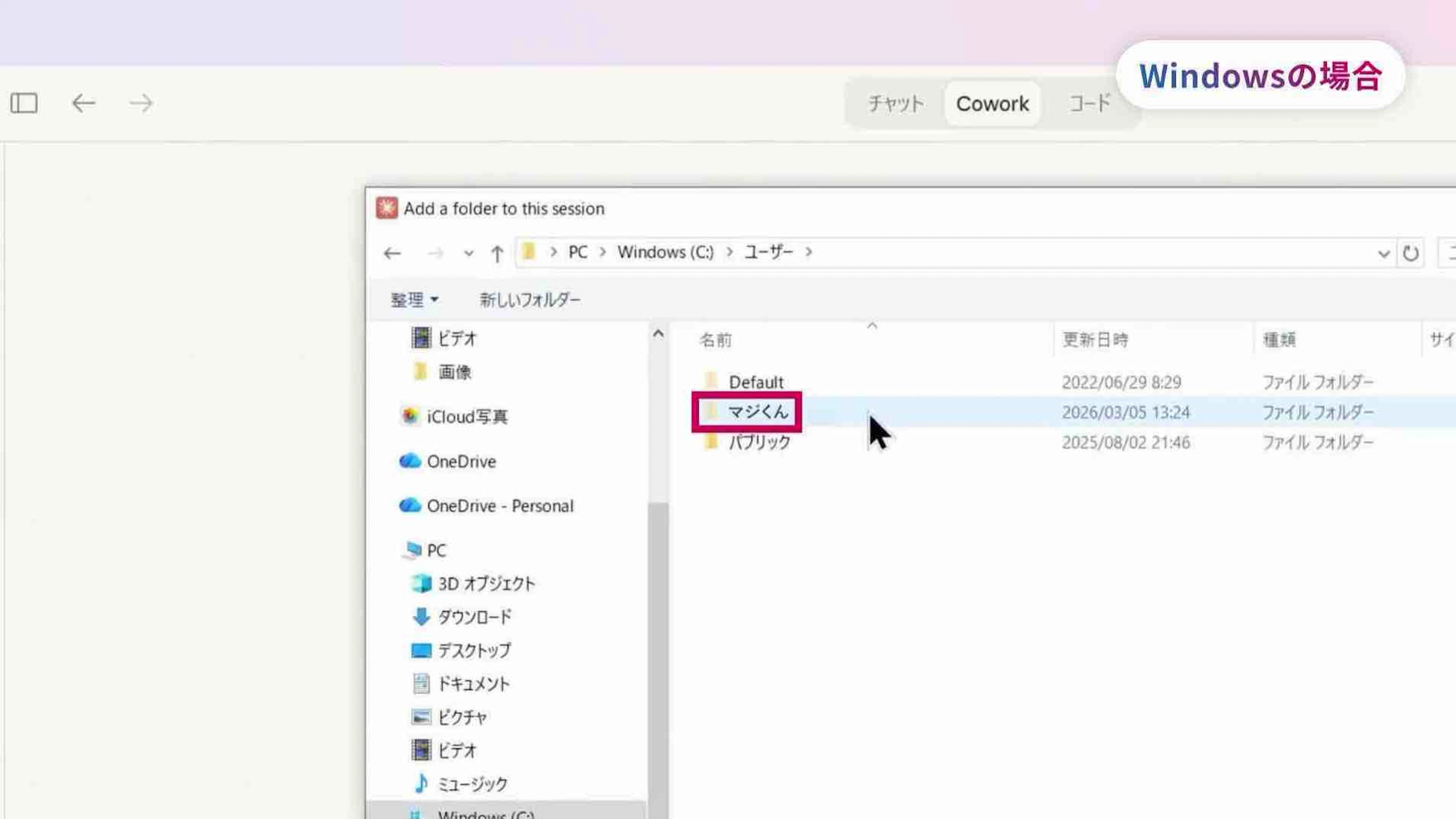Switch to the コード tab
This screenshot has width=1456, height=819.
(x=1089, y=104)
